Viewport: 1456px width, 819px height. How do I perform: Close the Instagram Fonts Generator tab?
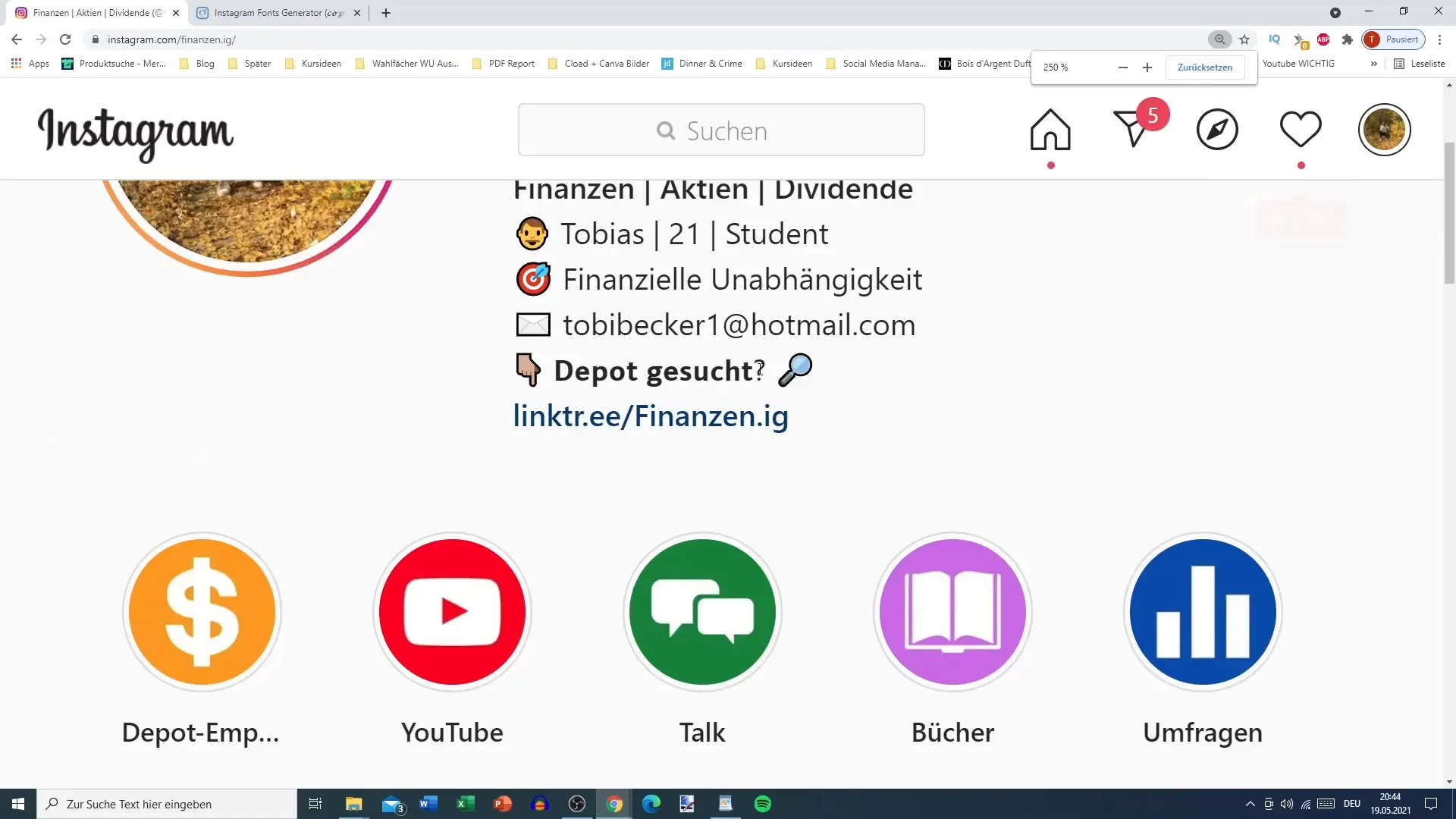pyautogui.click(x=357, y=13)
